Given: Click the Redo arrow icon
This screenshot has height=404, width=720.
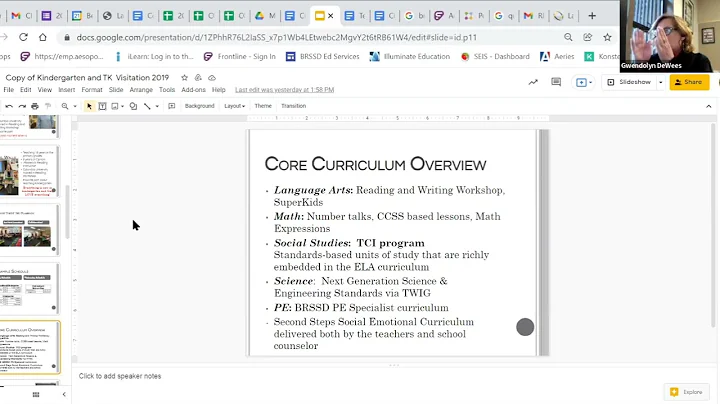Looking at the screenshot, I should [x=22, y=106].
